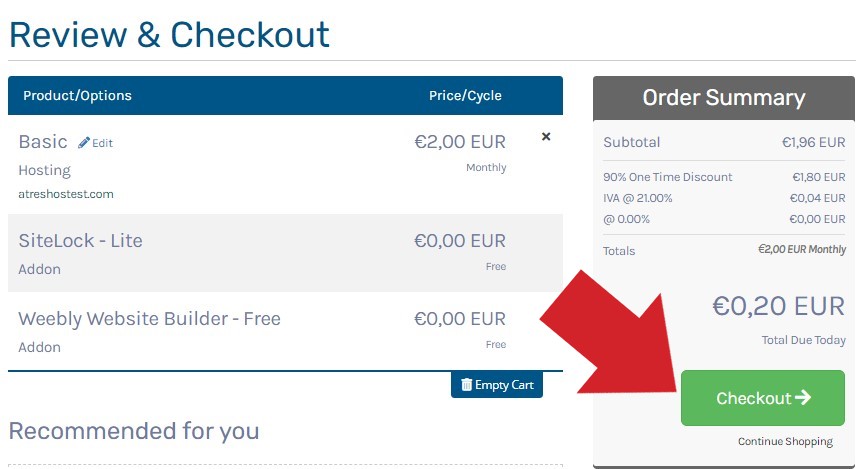Click the arrow icon on Checkout button
This screenshot has width=863, height=469.
tap(803, 397)
